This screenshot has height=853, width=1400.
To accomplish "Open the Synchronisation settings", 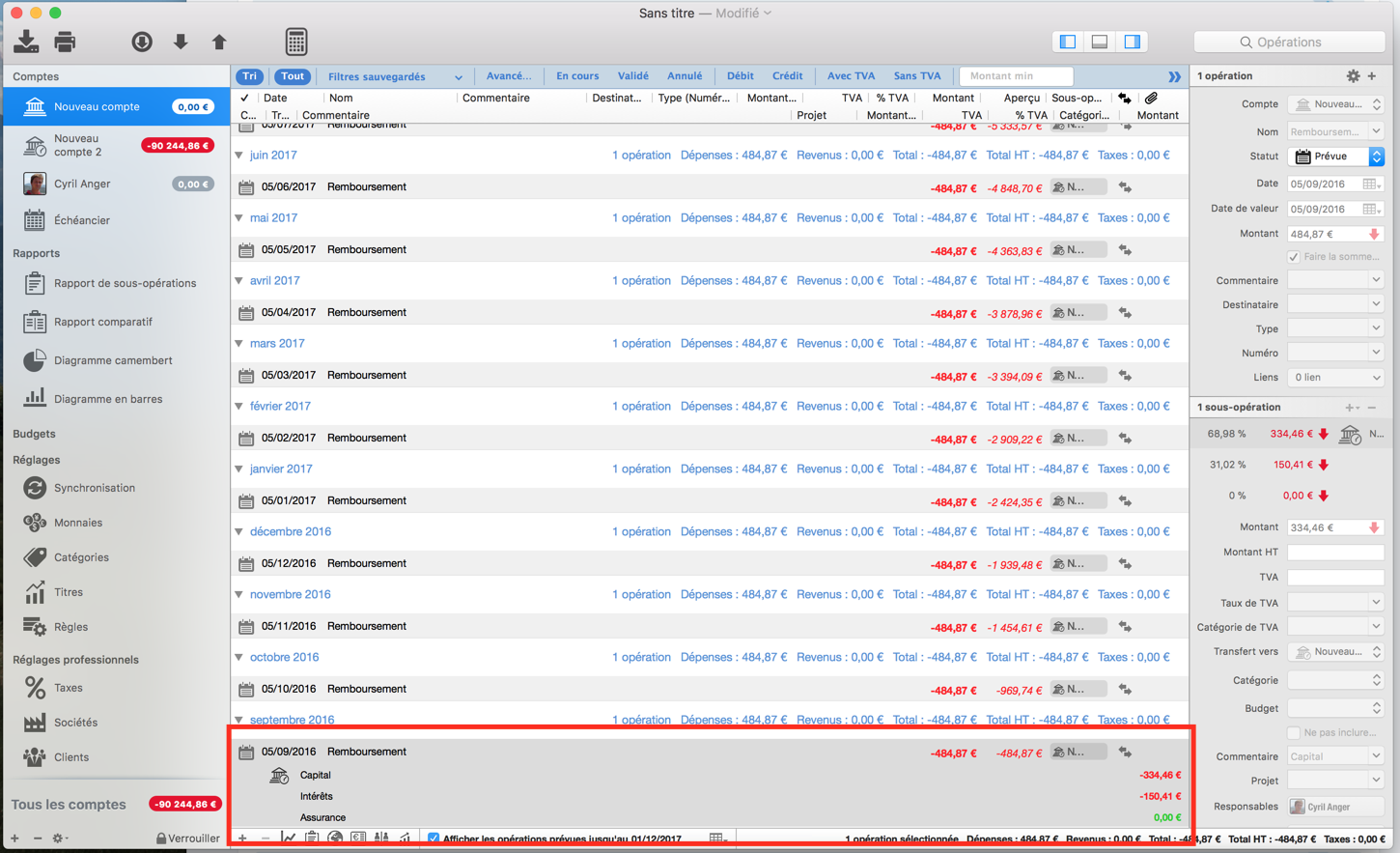I will pos(94,488).
